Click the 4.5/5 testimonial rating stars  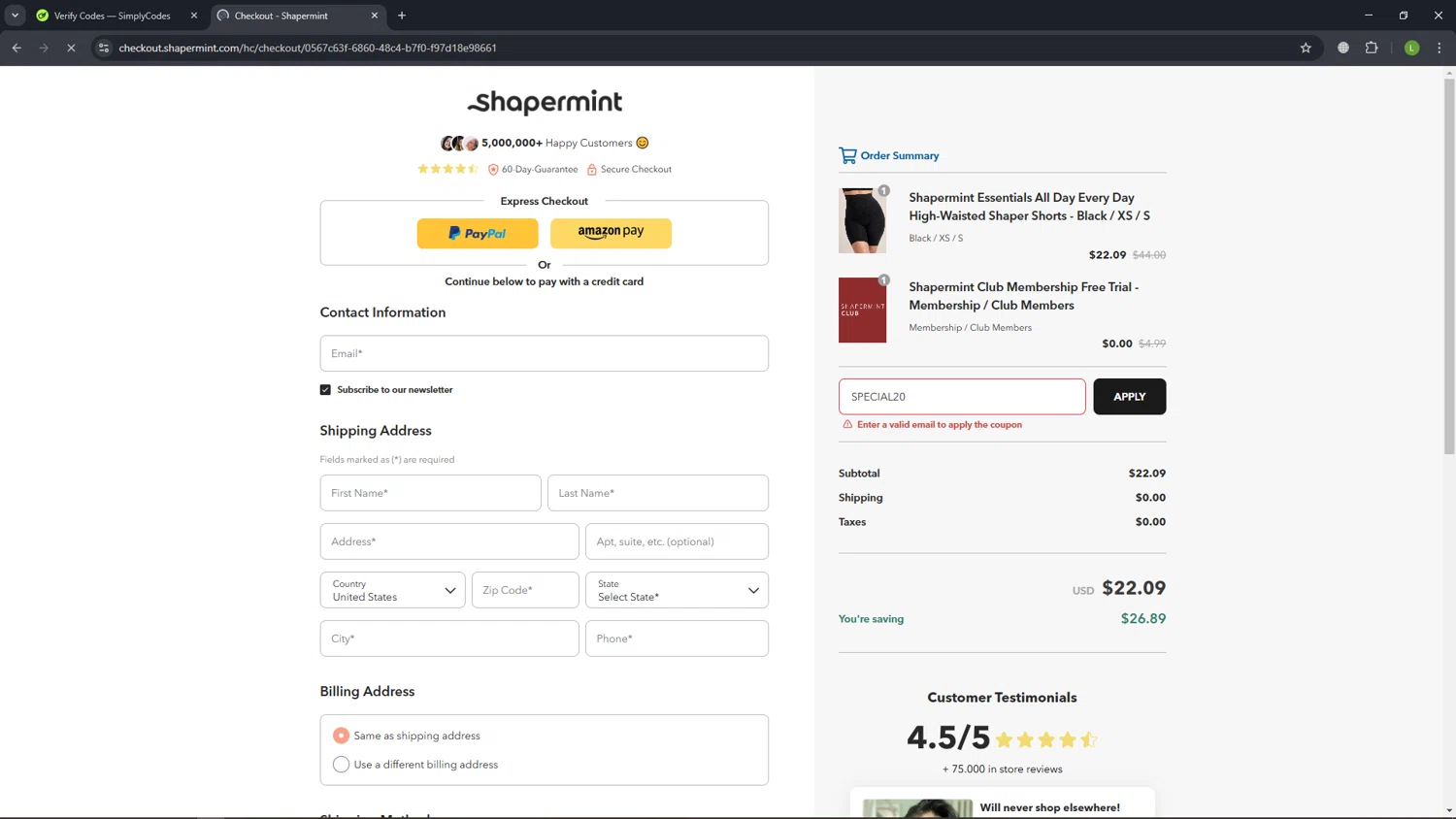[1046, 739]
